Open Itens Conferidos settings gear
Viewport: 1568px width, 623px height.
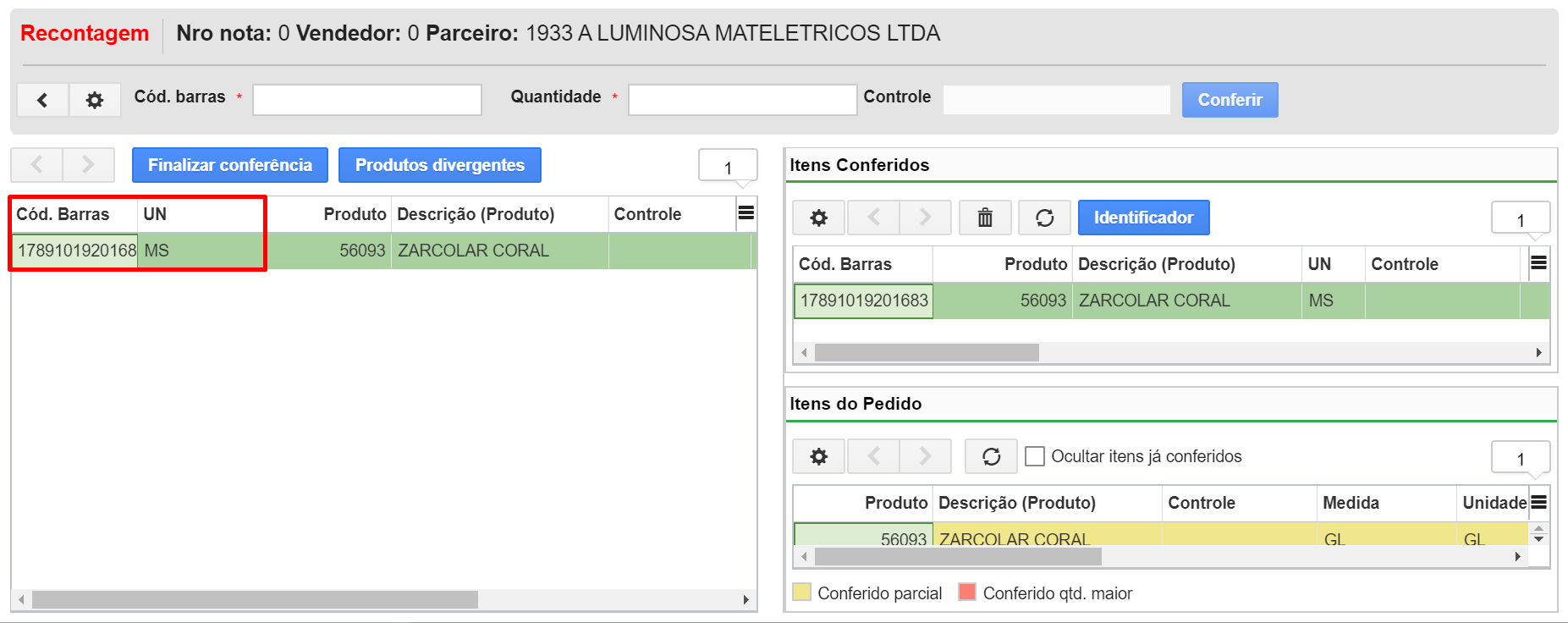tap(818, 218)
